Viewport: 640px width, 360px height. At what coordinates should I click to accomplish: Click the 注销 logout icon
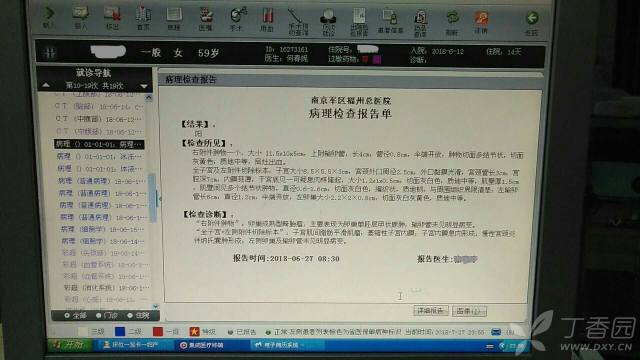coord(481,22)
